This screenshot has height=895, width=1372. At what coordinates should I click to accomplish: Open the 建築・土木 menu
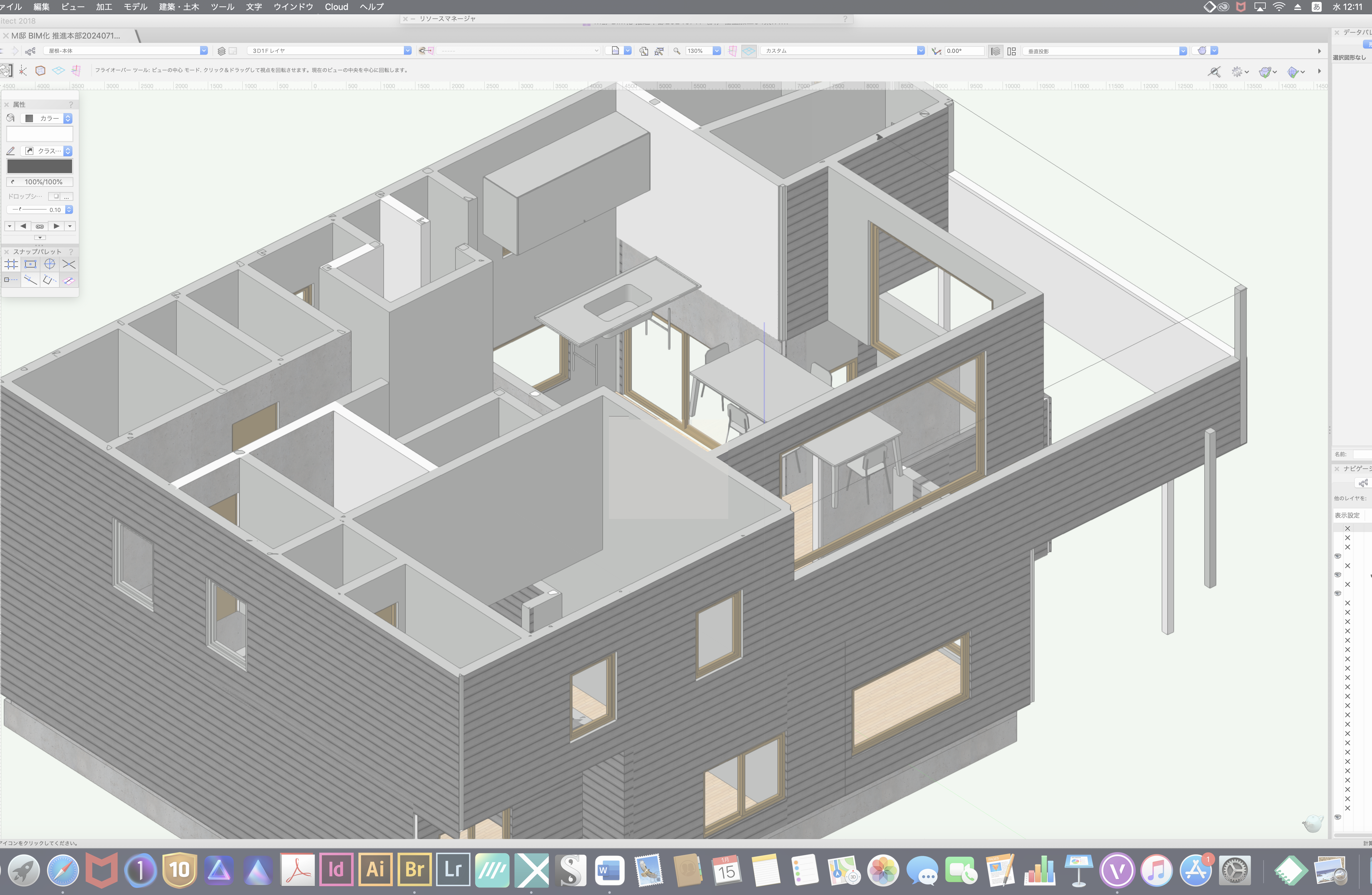[x=179, y=7]
